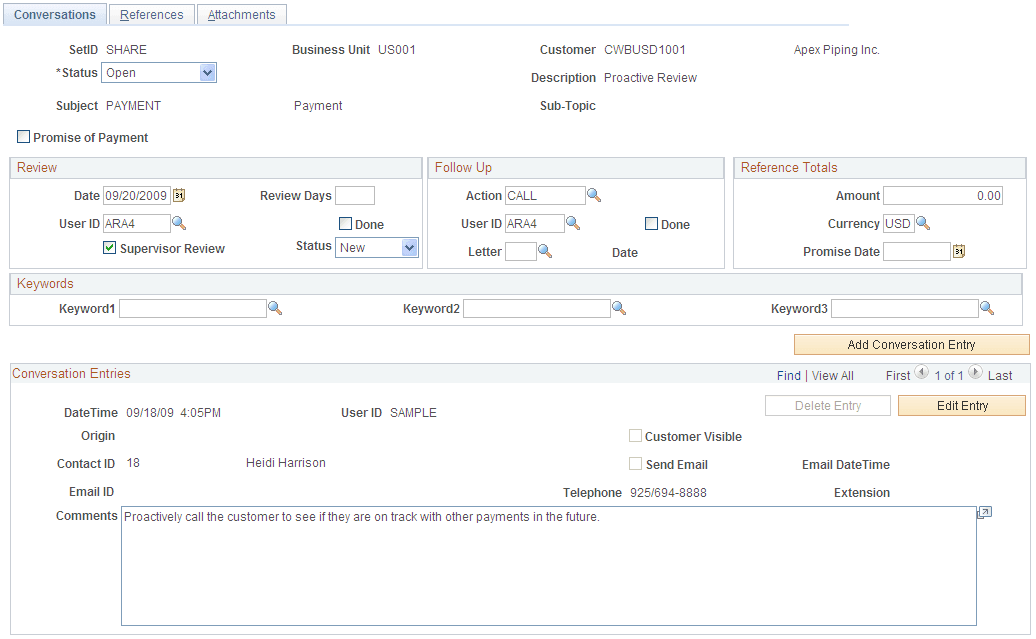Uncheck the Supervisor Review checkbox
This screenshot has height=639, width=1036.
tap(109, 248)
